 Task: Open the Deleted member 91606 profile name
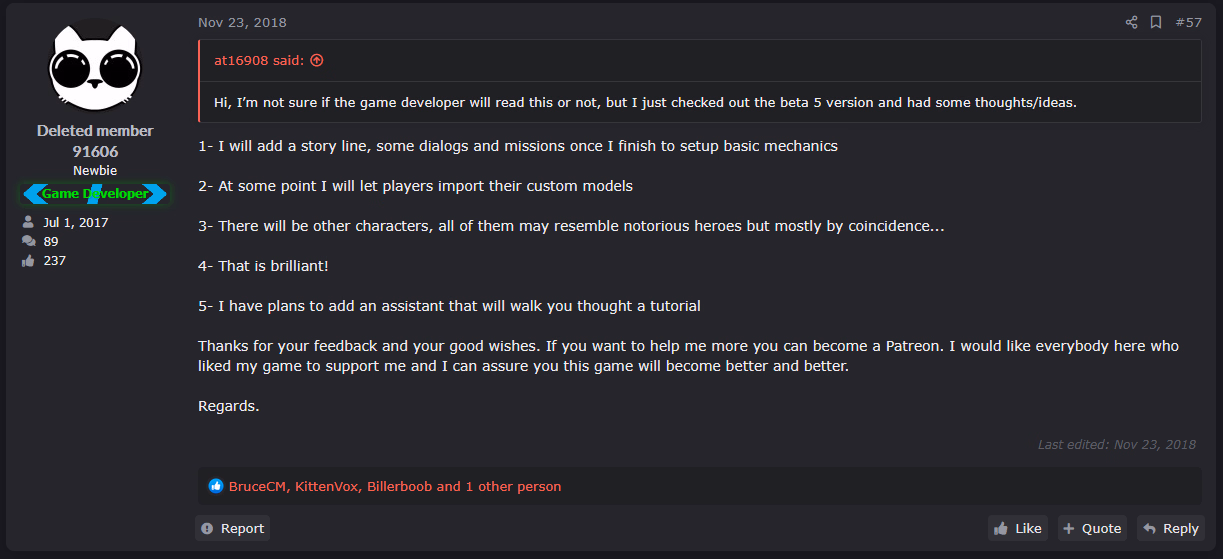(95, 141)
